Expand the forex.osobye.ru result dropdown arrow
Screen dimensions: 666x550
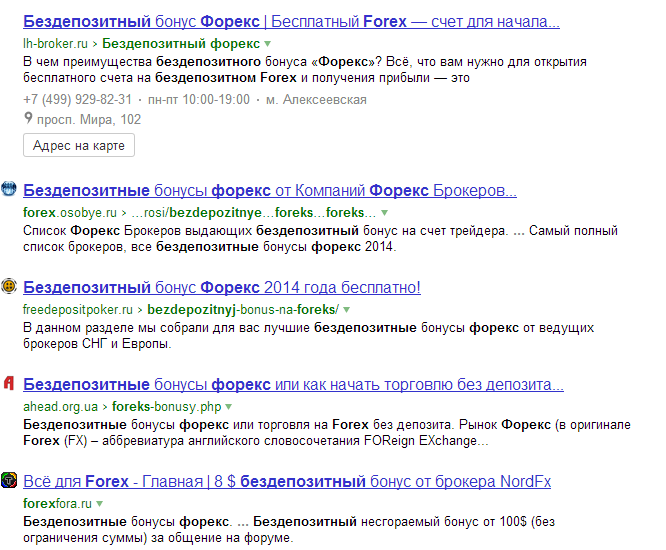384,213
